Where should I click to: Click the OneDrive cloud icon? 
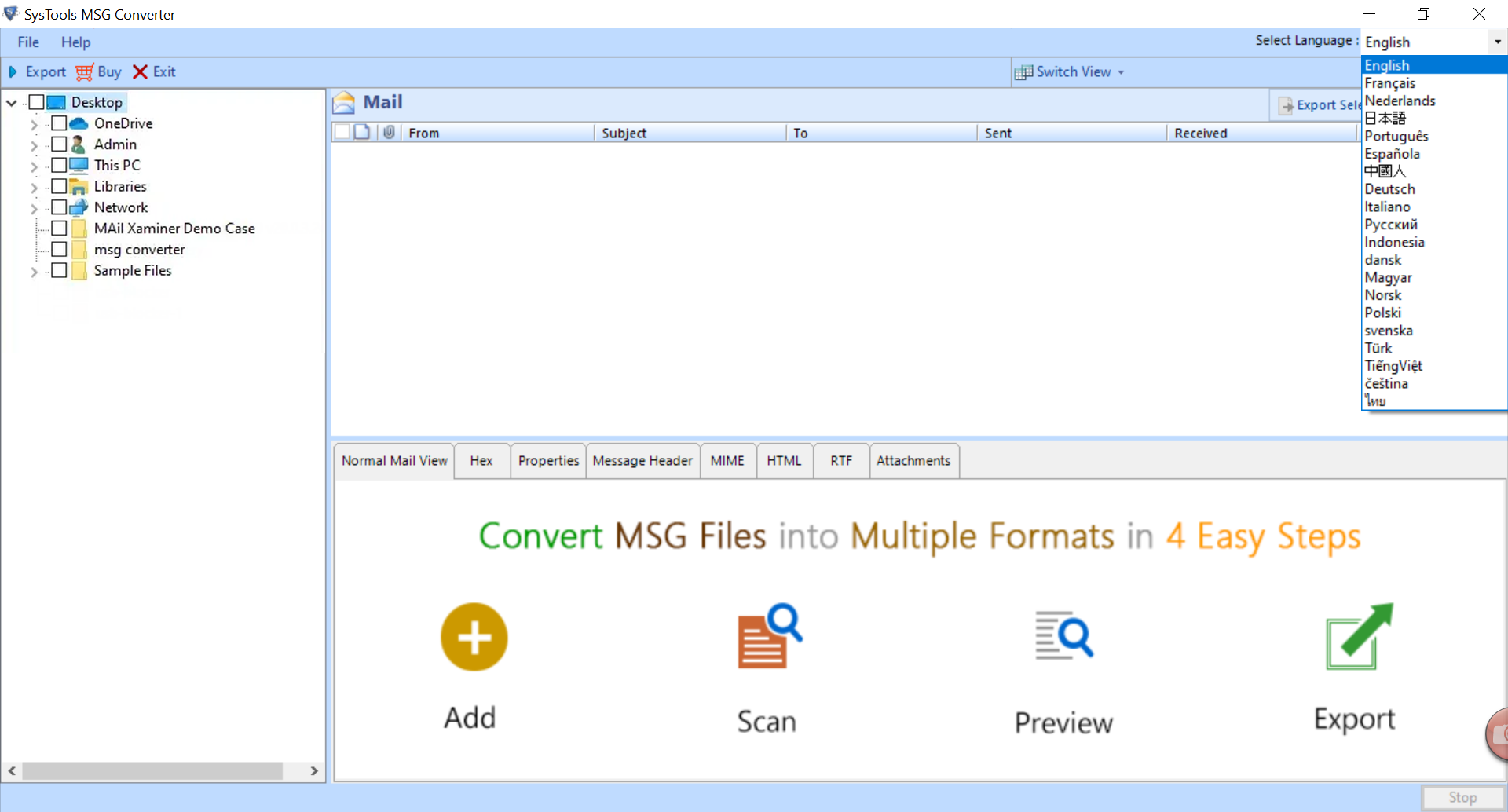(79, 123)
